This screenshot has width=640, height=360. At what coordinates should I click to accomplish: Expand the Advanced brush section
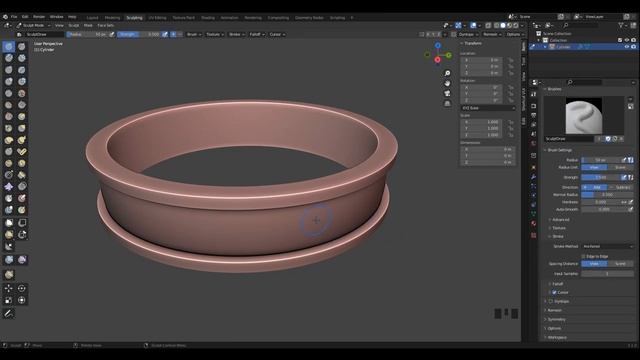[x=560, y=220]
